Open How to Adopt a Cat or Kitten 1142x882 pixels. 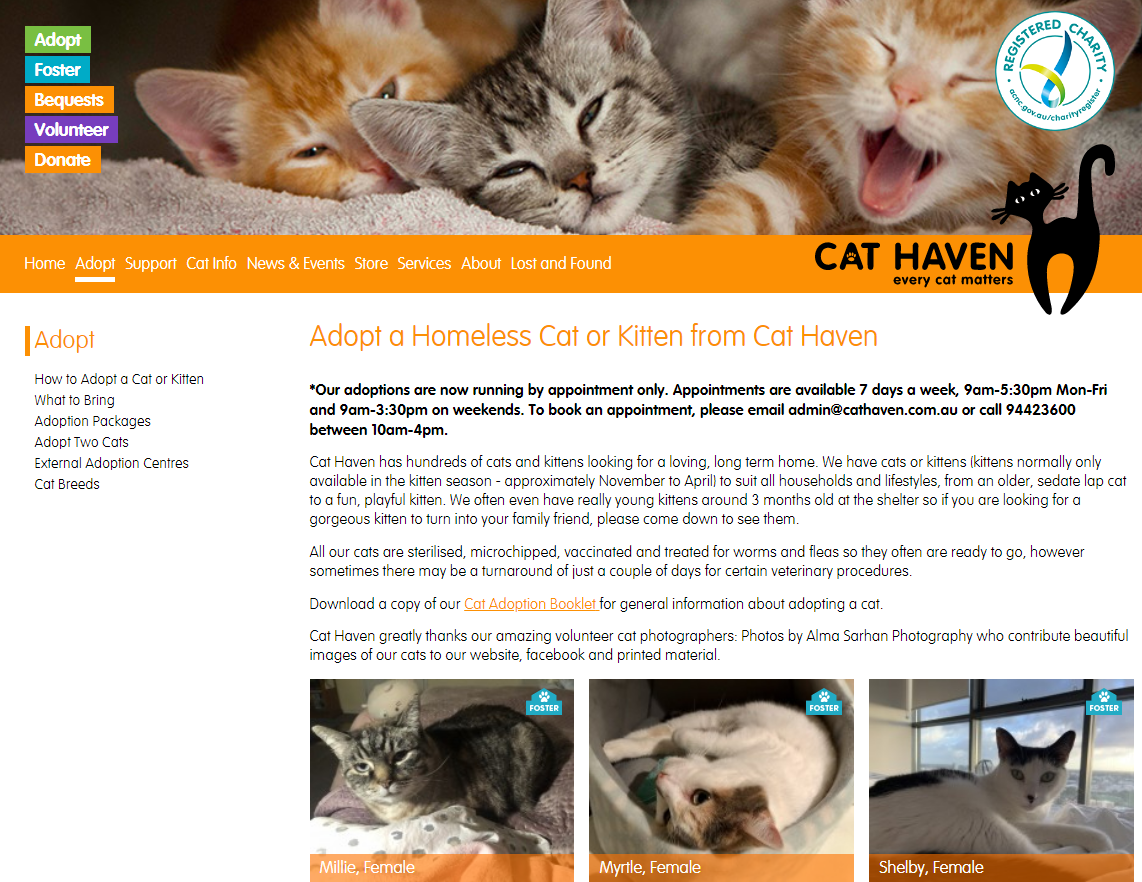coord(119,379)
